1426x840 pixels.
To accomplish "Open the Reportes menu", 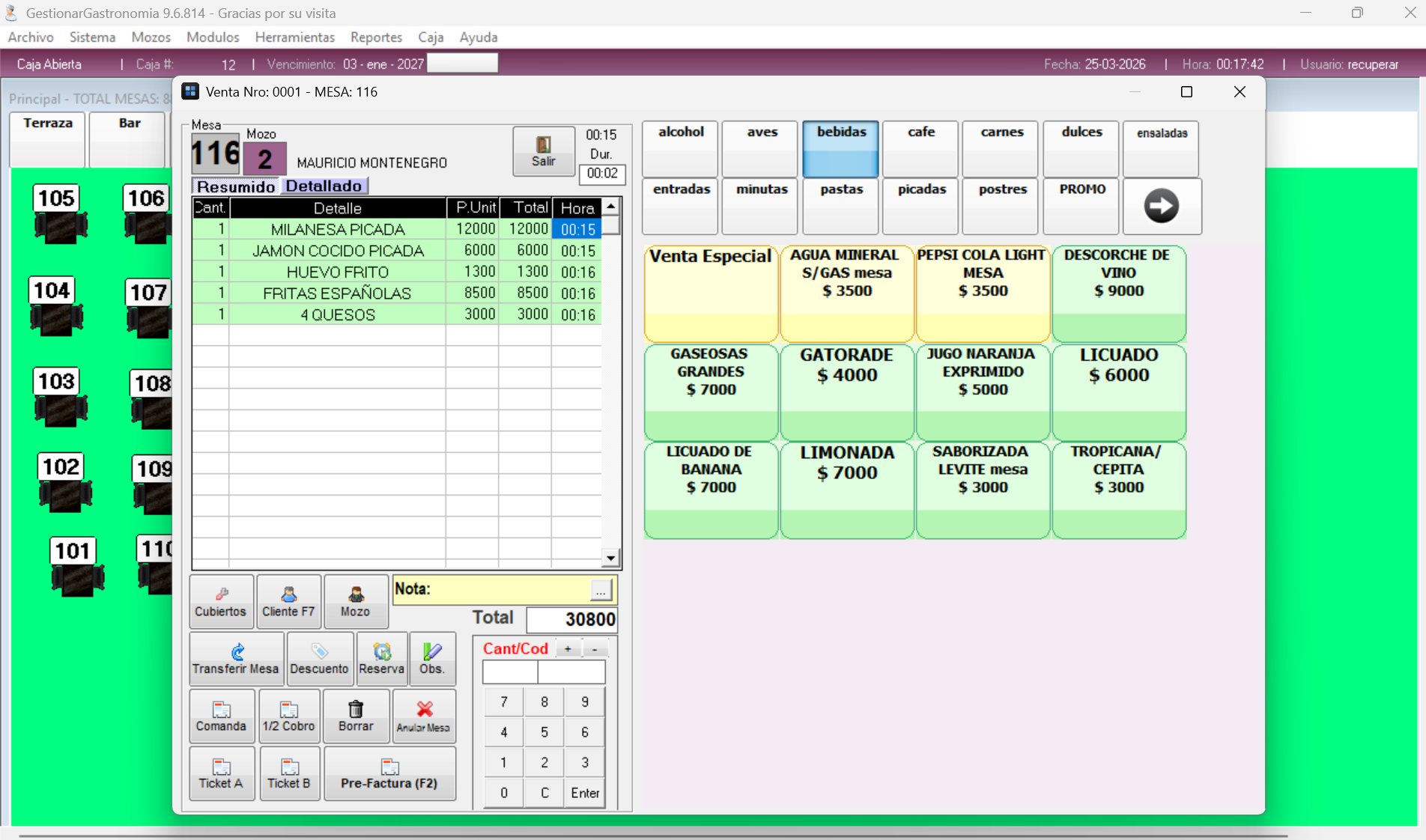I will pyautogui.click(x=376, y=37).
